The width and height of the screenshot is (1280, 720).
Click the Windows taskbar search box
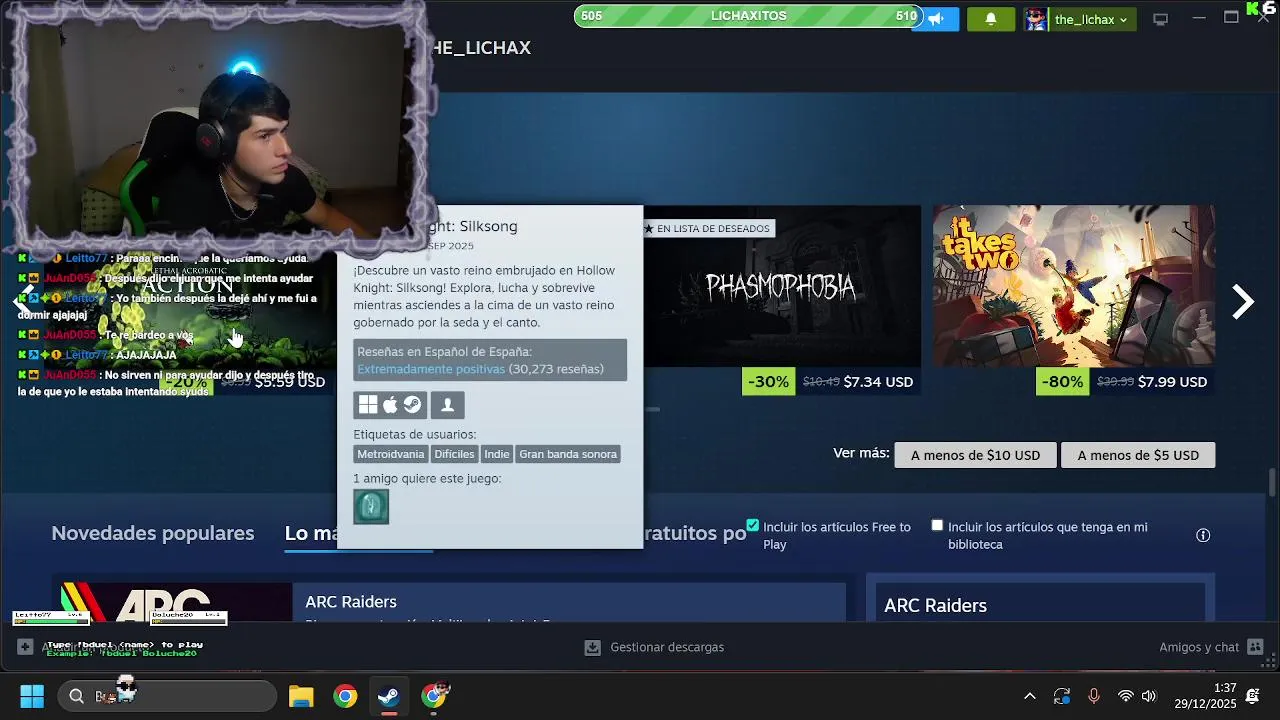point(167,696)
